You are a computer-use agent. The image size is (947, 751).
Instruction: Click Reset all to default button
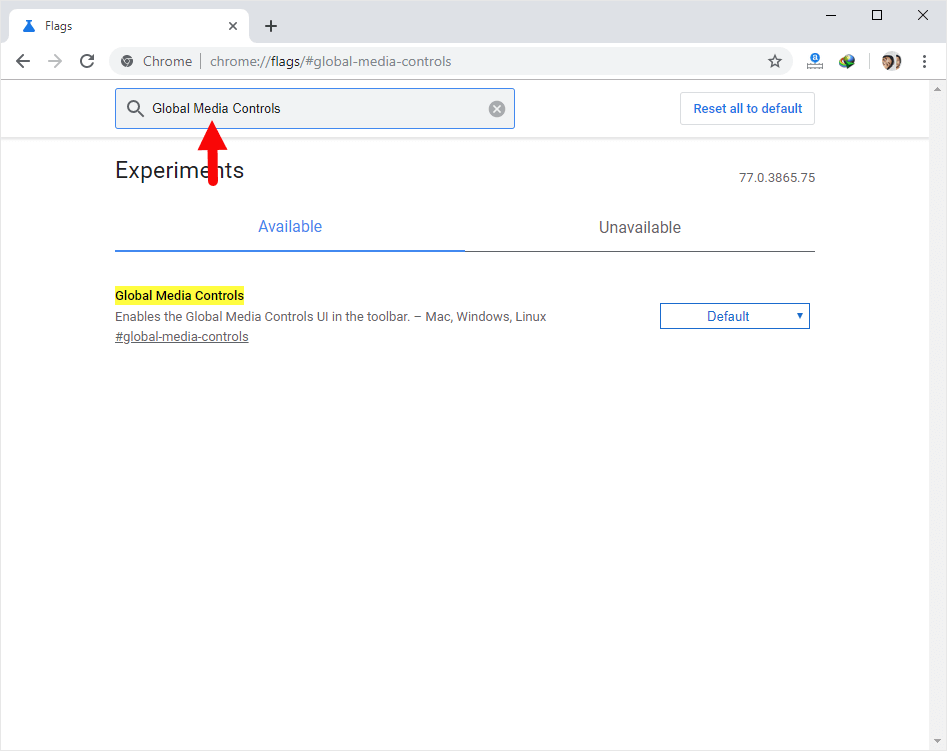pyautogui.click(x=747, y=109)
